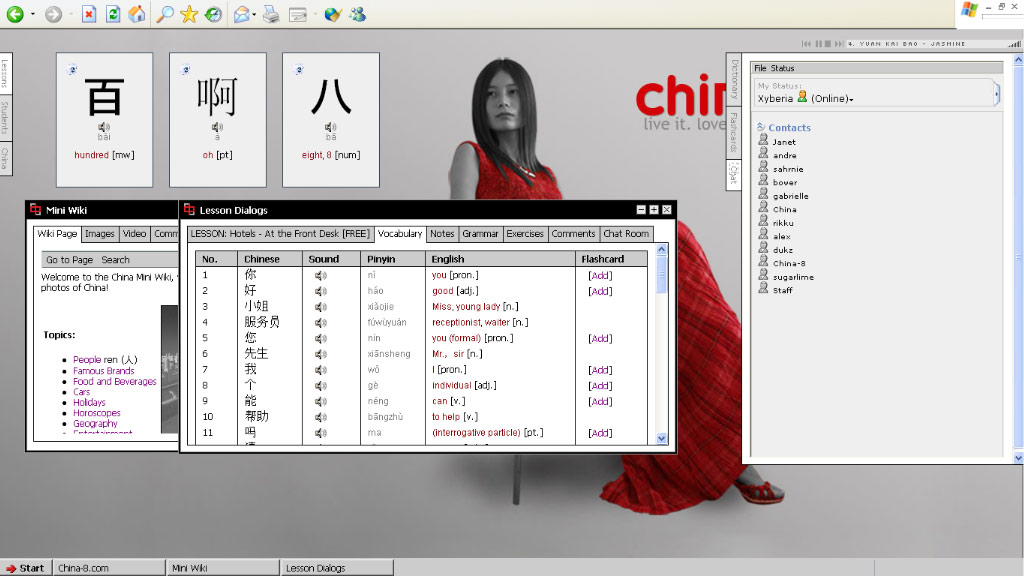
Task: Open the Exercises tab in Lesson Dialogs
Action: (524, 234)
